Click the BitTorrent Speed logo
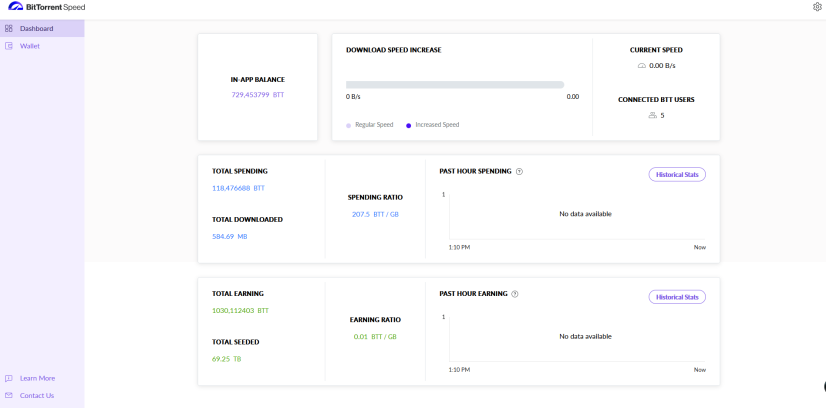 pyautogui.click(x=46, y=7)
